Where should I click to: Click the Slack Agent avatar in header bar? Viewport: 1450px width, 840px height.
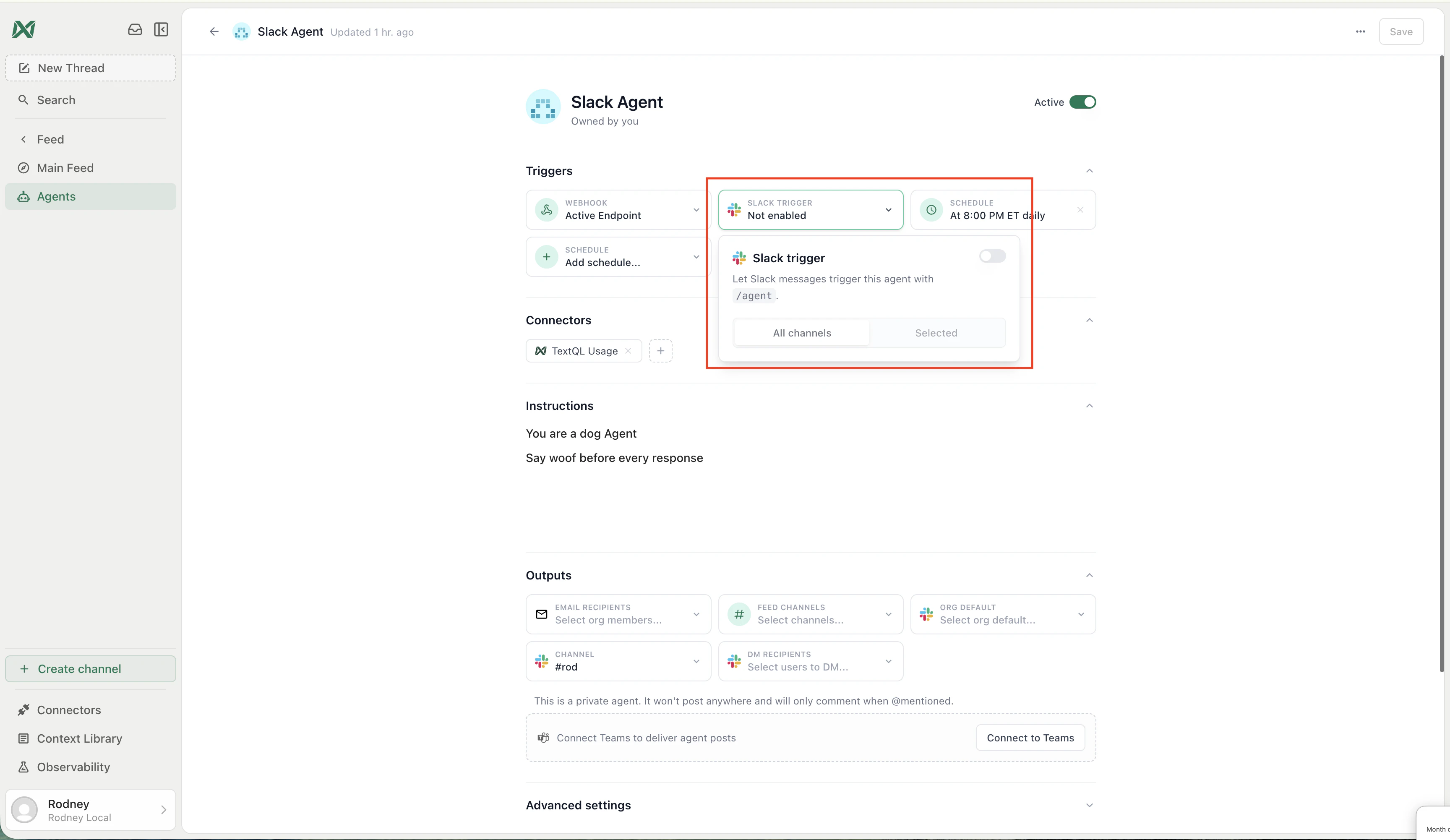pyautogui.click(x=241, y=31)
